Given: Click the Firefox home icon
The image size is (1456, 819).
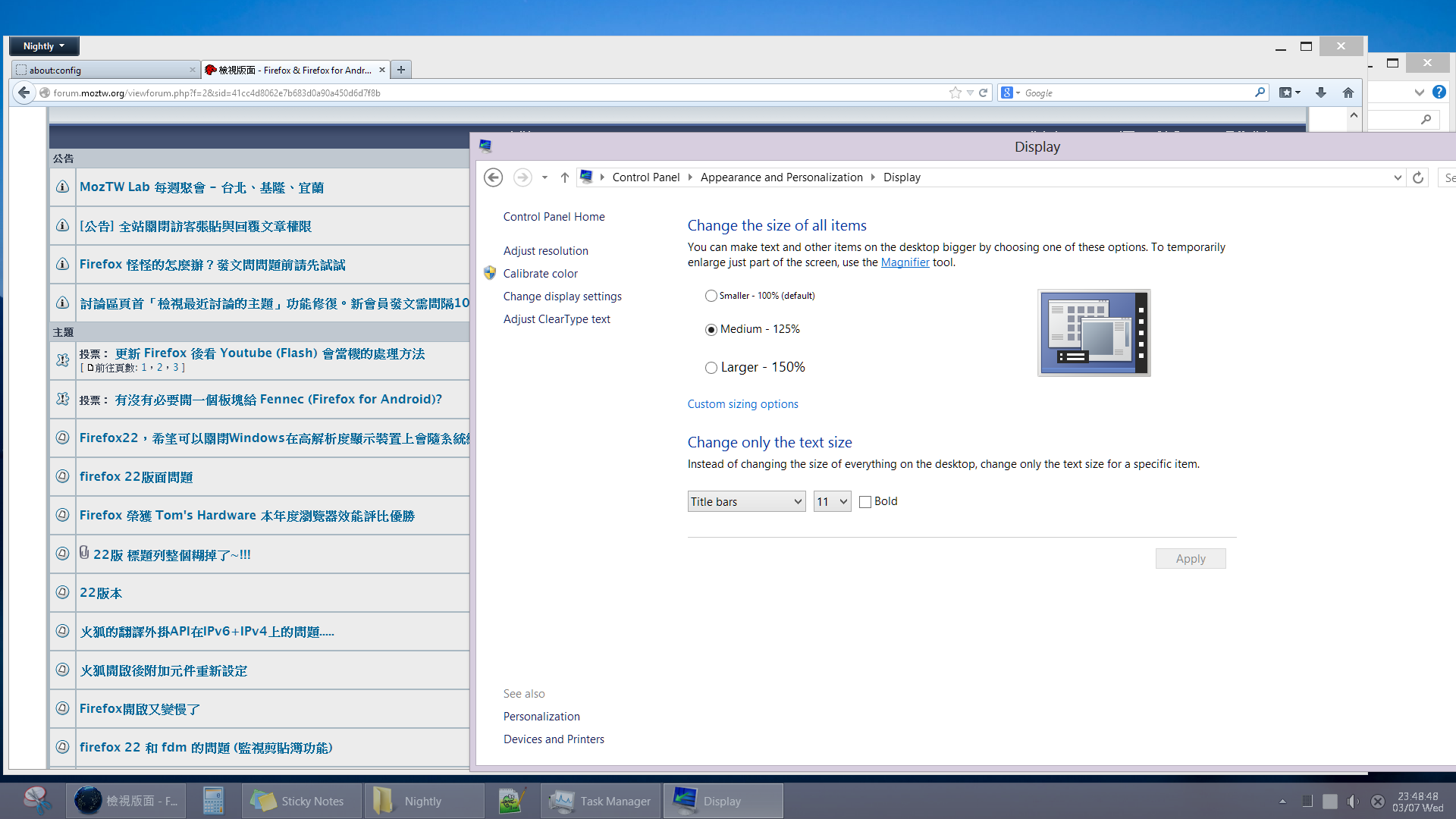Looking at the screenshot, I should (1348, 93).
